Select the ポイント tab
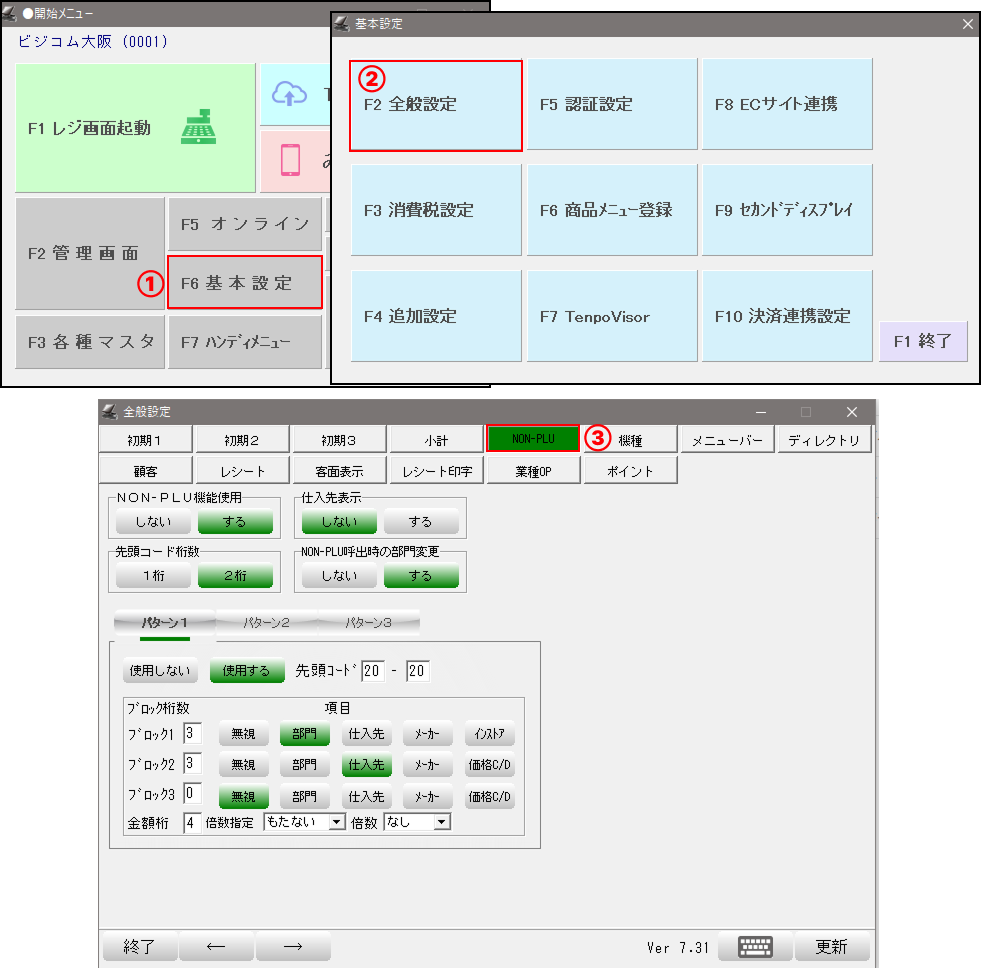 (630, 471)
